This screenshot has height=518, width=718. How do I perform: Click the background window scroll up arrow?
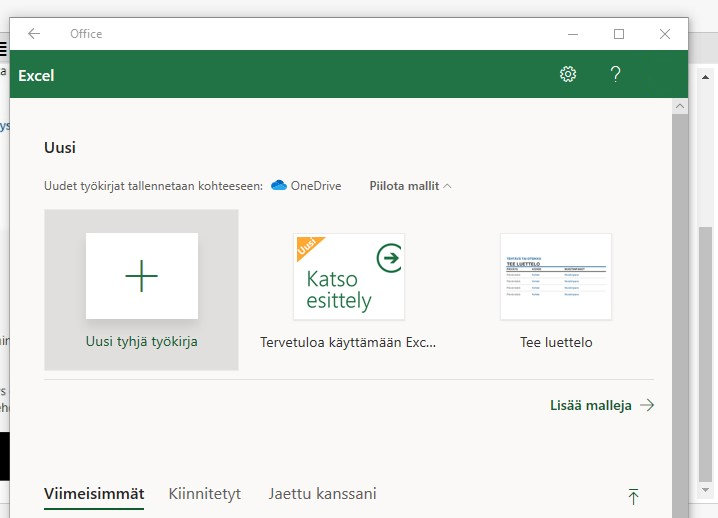705,77
